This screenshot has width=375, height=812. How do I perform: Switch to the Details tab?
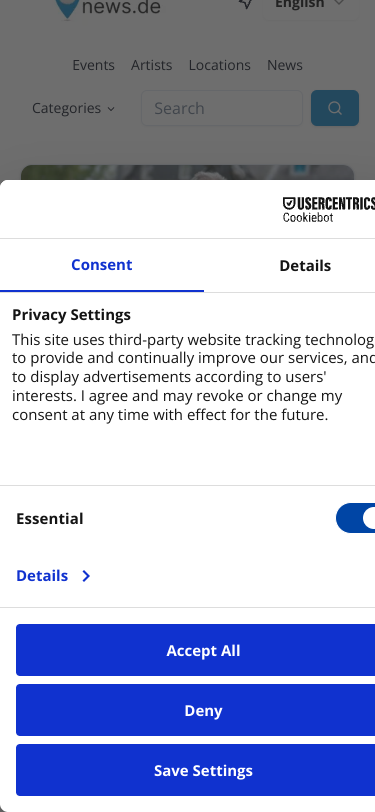305,265
